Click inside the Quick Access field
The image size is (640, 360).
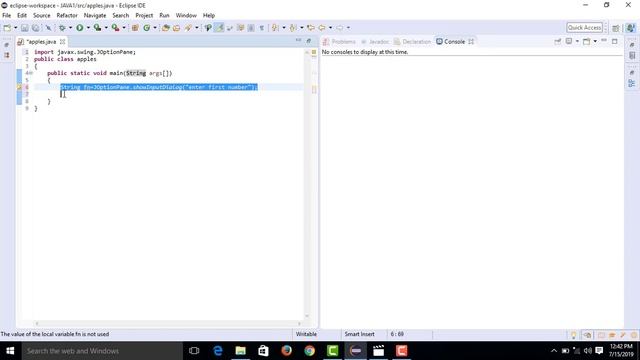584,28
